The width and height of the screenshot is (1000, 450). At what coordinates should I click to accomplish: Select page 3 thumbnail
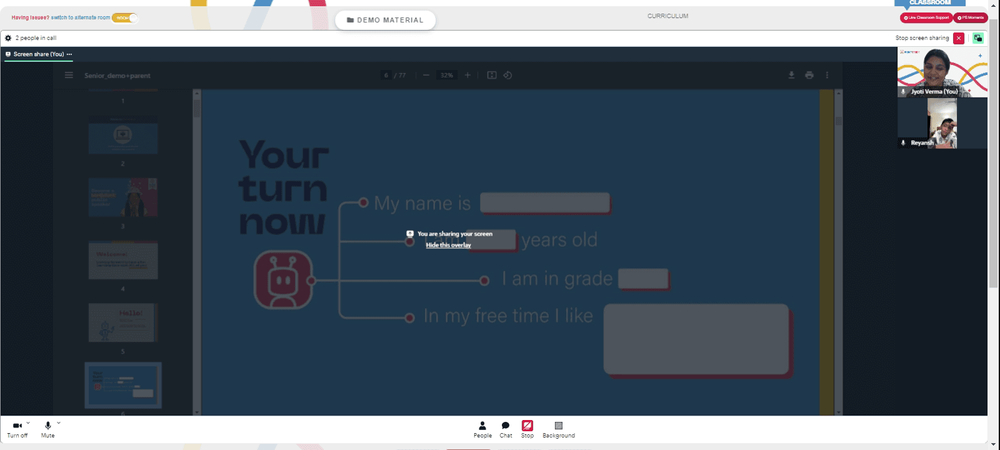pyautogui.click(x=122, y=198)
